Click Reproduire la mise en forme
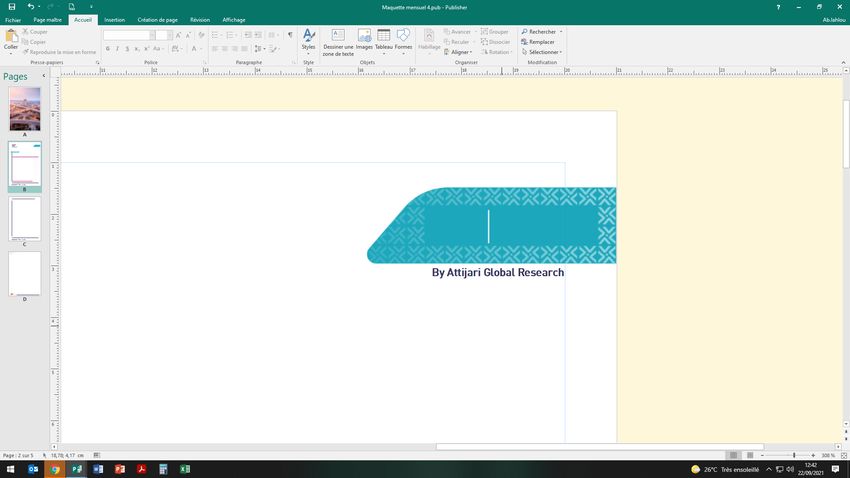 60,52
